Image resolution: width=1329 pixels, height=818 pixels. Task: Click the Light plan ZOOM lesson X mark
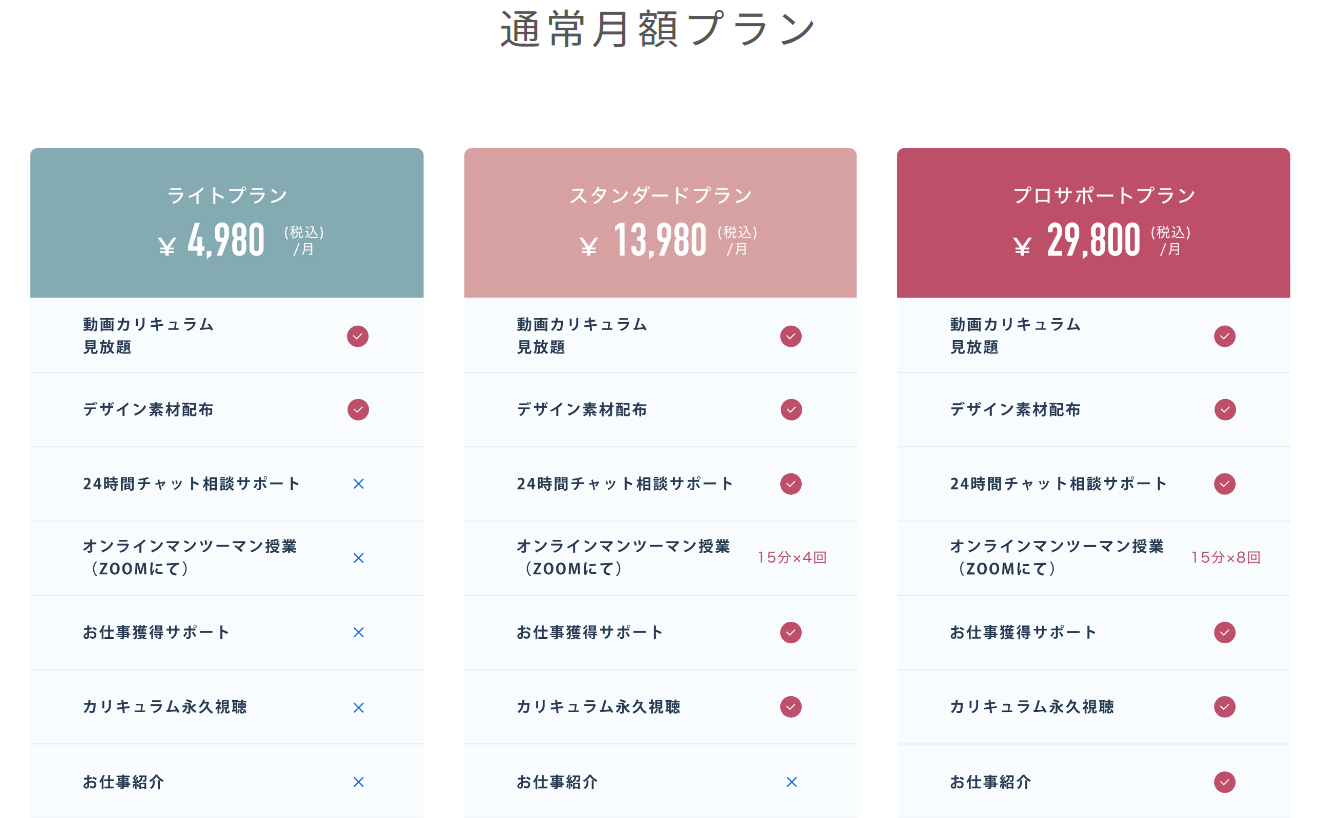pyautogui.click(x=358, y=558)
